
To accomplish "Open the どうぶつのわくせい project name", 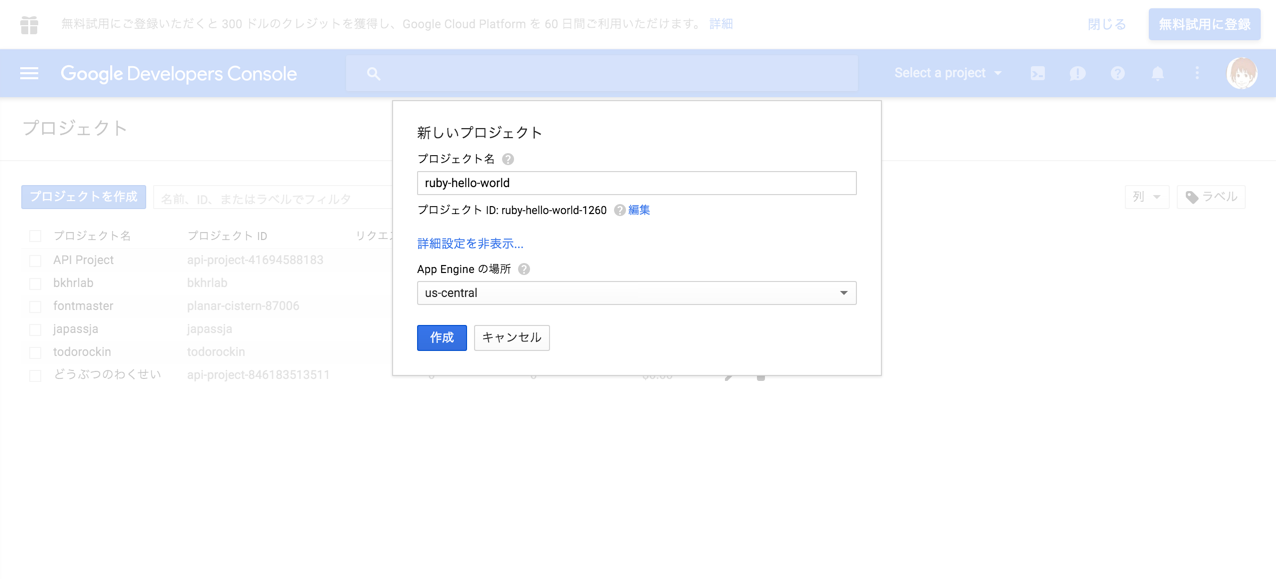I will pos(107,375).
